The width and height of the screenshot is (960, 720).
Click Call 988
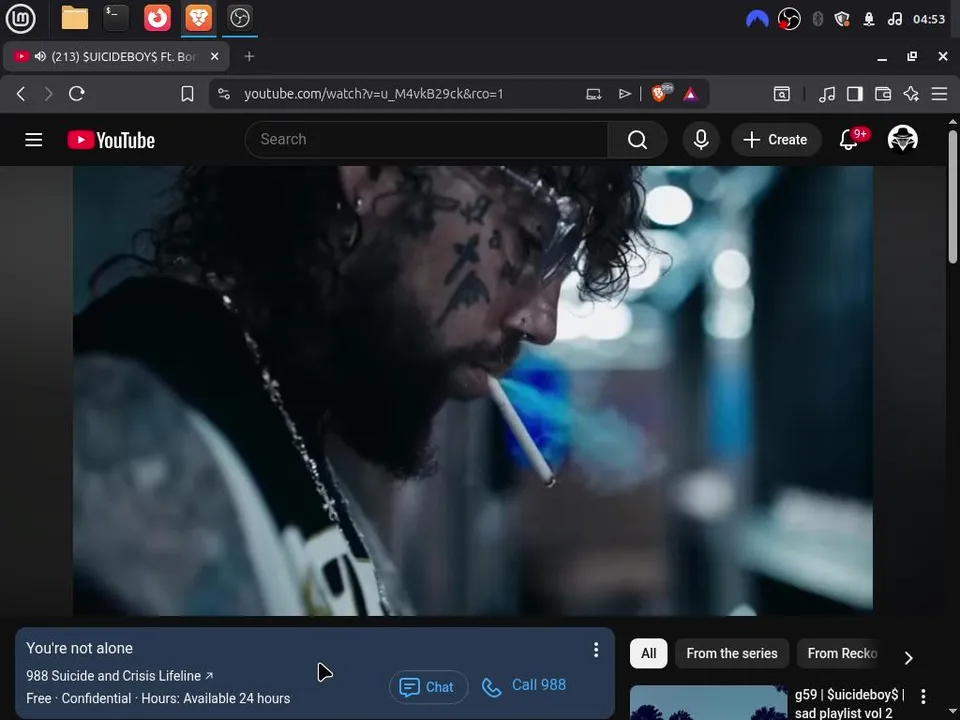point(524,686)
